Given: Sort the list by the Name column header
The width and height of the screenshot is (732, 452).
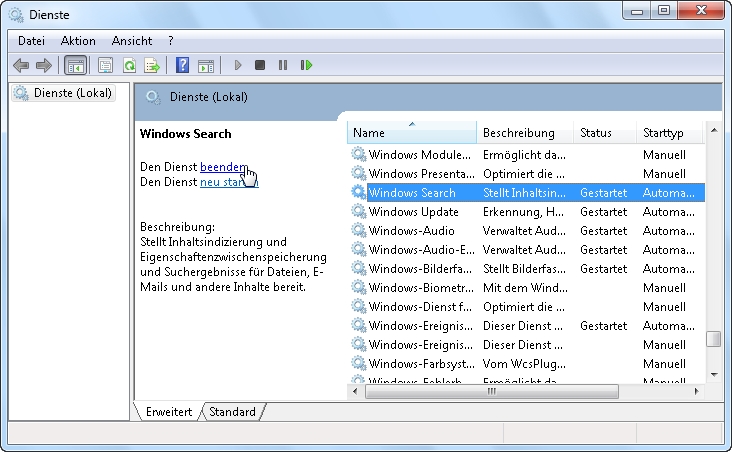Looking at the screenshot, I should tap(411, 133).
